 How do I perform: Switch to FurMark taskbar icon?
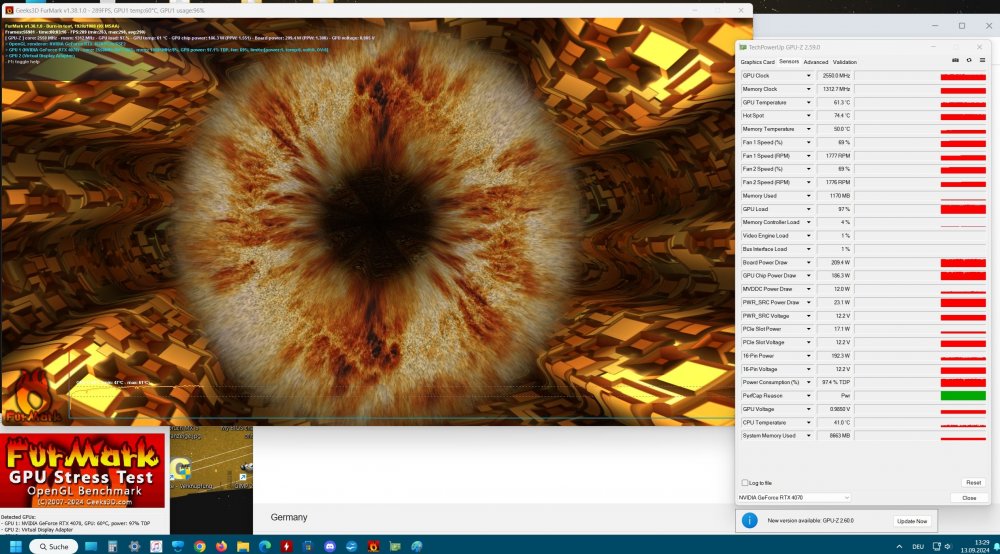[374, 546]
